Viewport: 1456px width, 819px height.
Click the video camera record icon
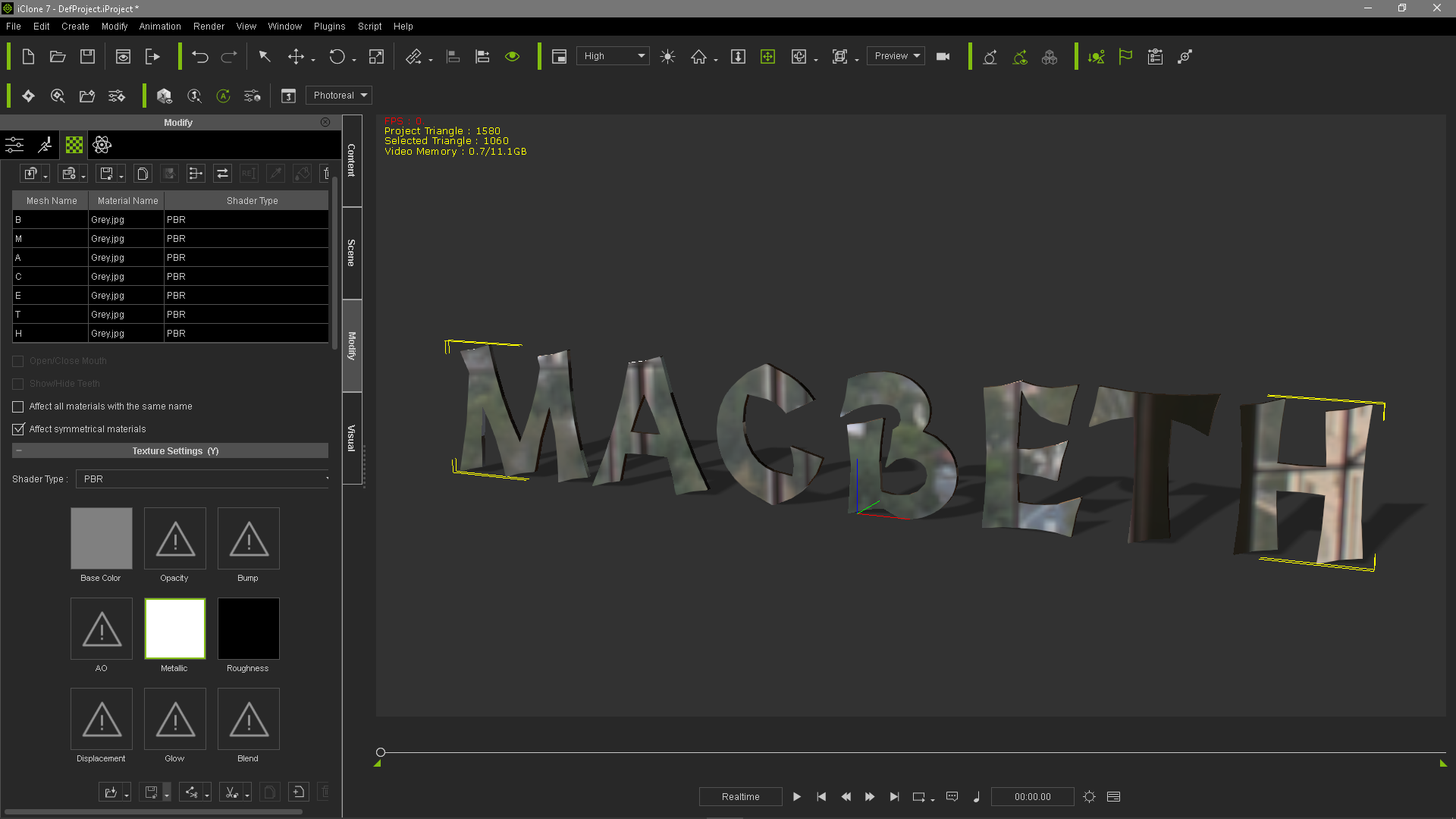click(x=943, y=56)
